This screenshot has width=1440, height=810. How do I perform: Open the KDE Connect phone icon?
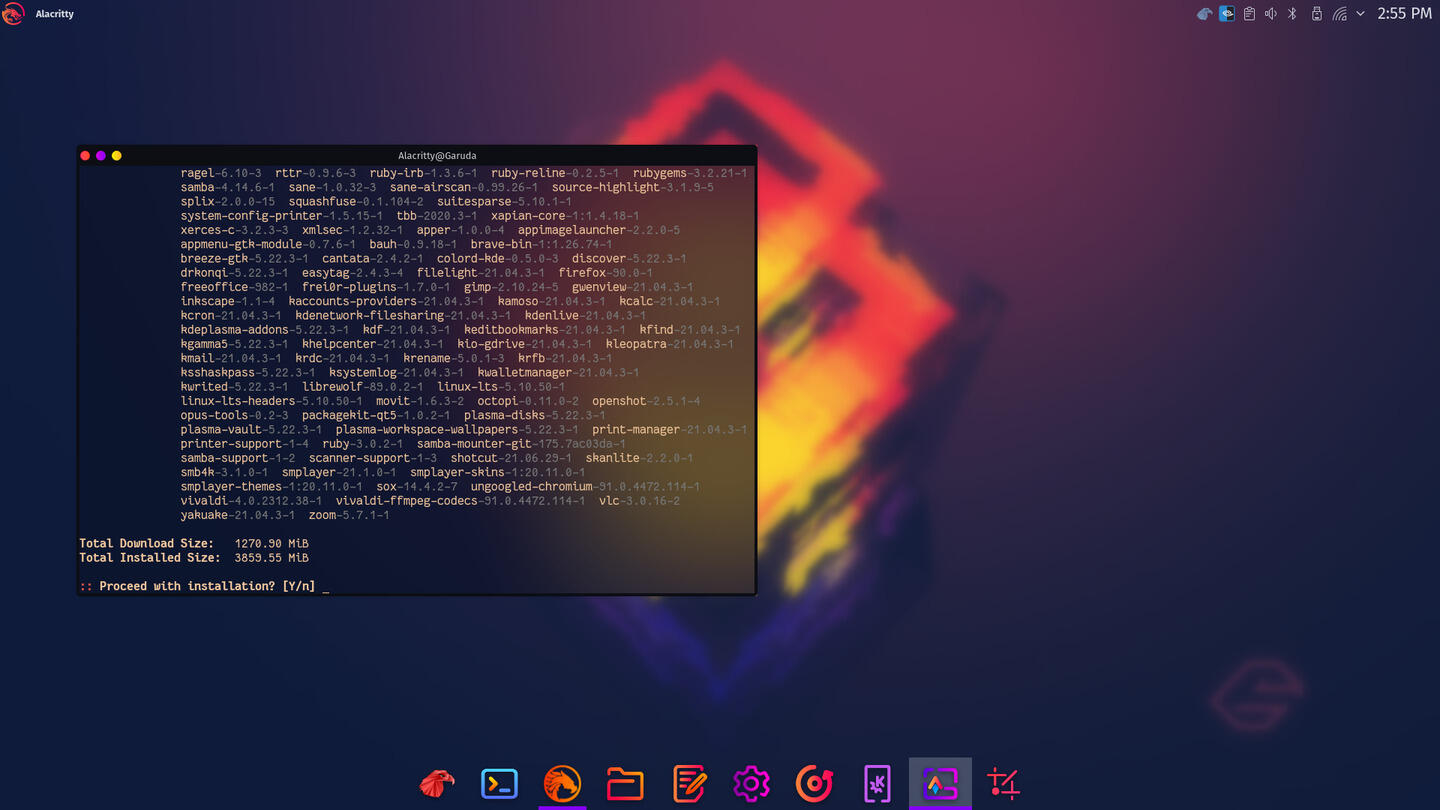(x=877, y=783)
